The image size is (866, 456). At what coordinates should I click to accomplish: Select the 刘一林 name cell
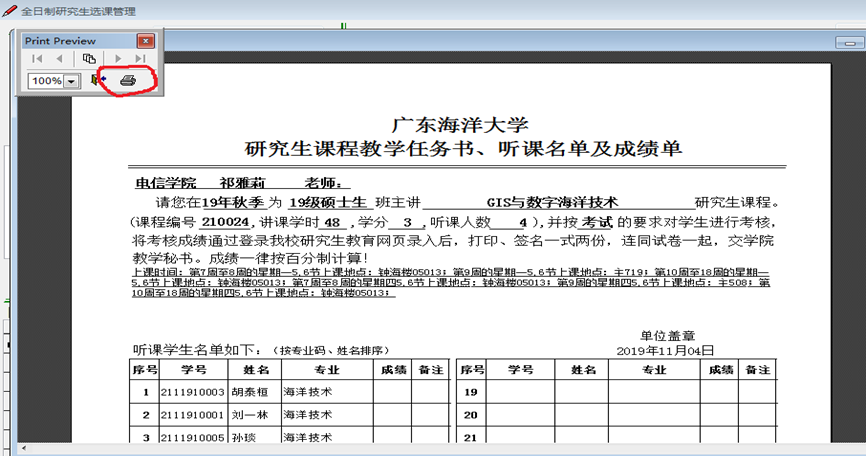click(250, 415)
